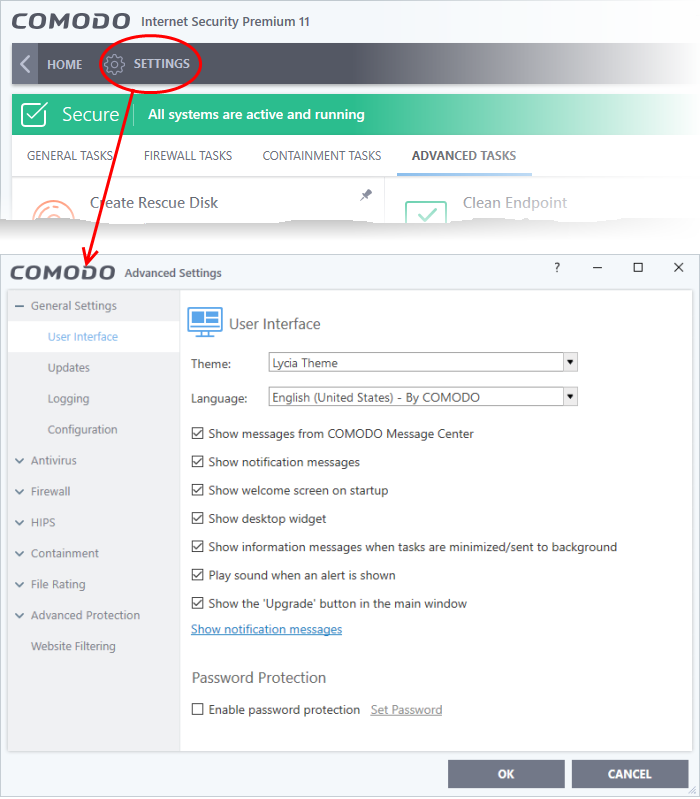
Task: Enable password protection checkbox
Action: point(198,709)
